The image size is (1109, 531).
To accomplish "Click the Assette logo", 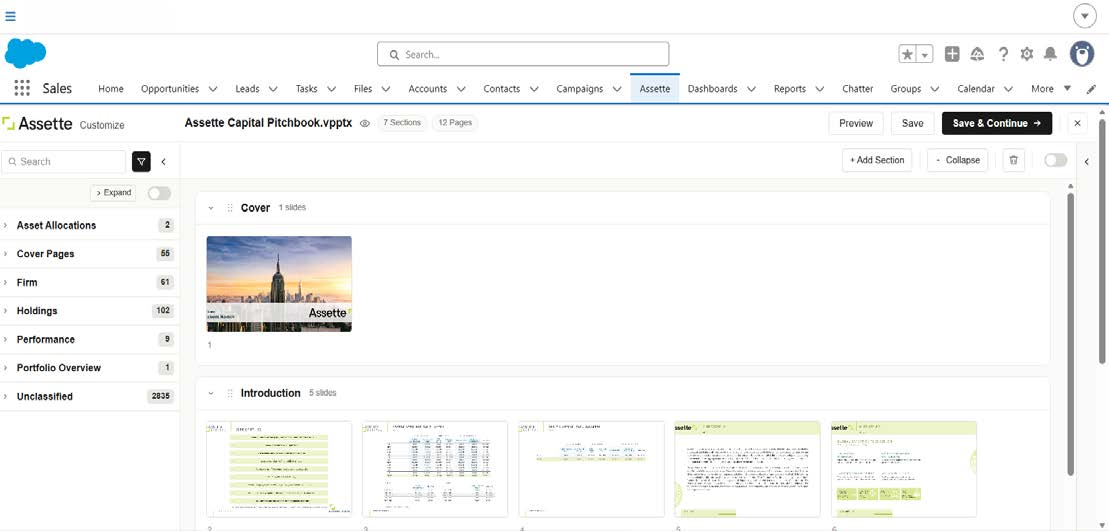I will (x=37, y=124).
